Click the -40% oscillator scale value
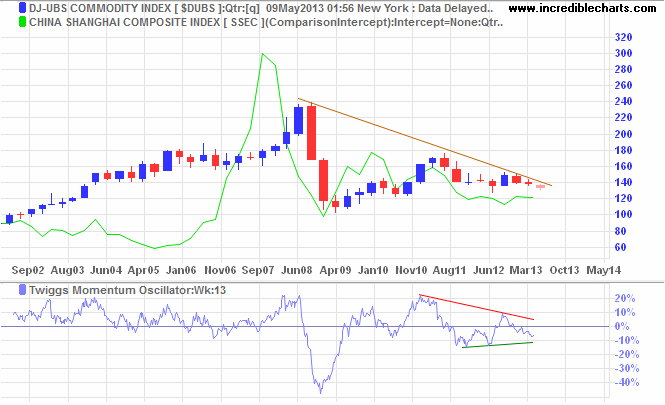Image resolution: width=665 pixels, height=405 pixels. pos(626,383)
